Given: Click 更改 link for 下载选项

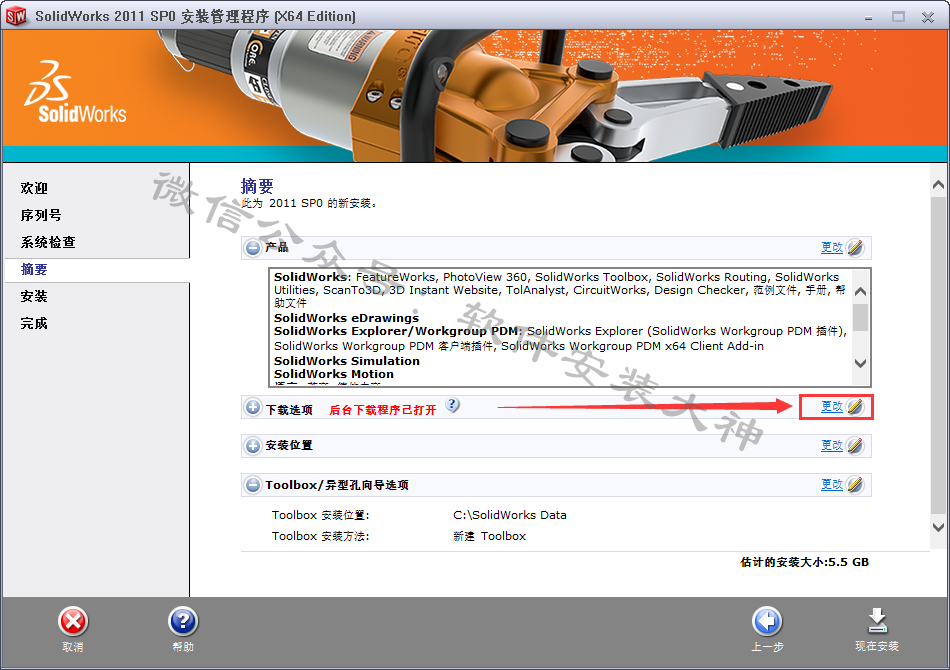Looking at the screenshot, I should click(x=832, y=406).
